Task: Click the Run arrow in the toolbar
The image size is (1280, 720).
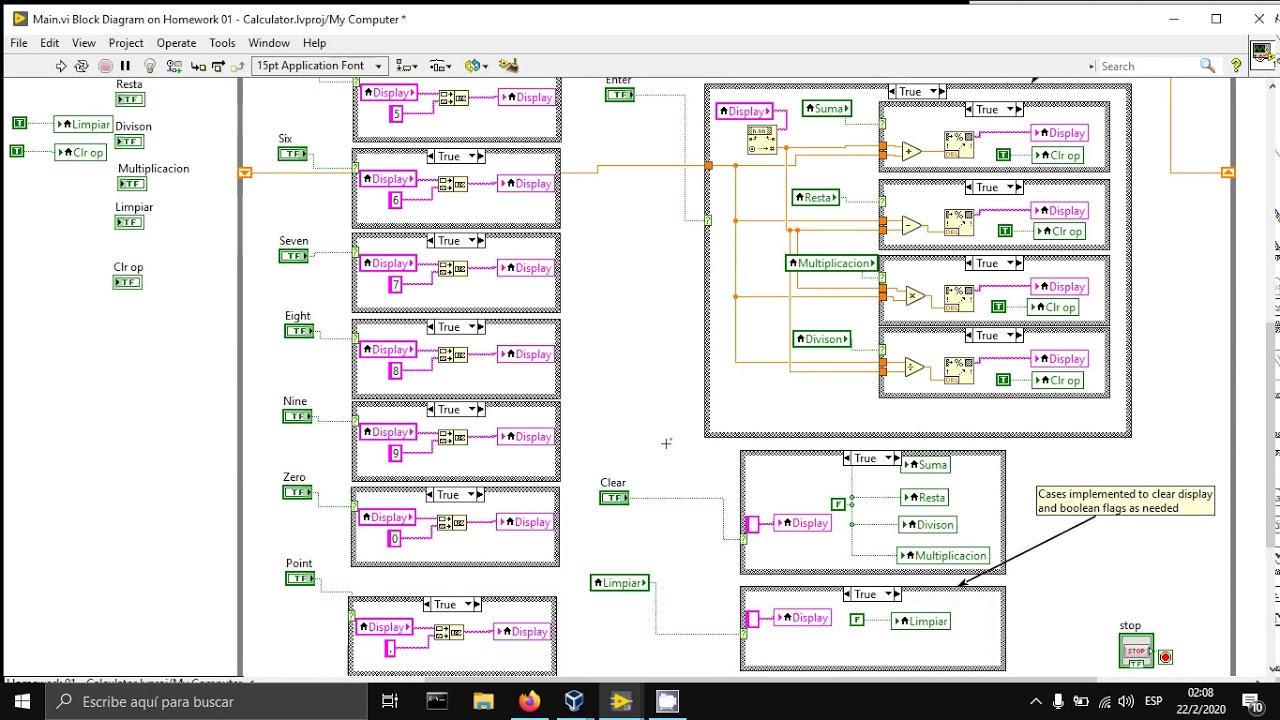Action: tap(61, 66)
